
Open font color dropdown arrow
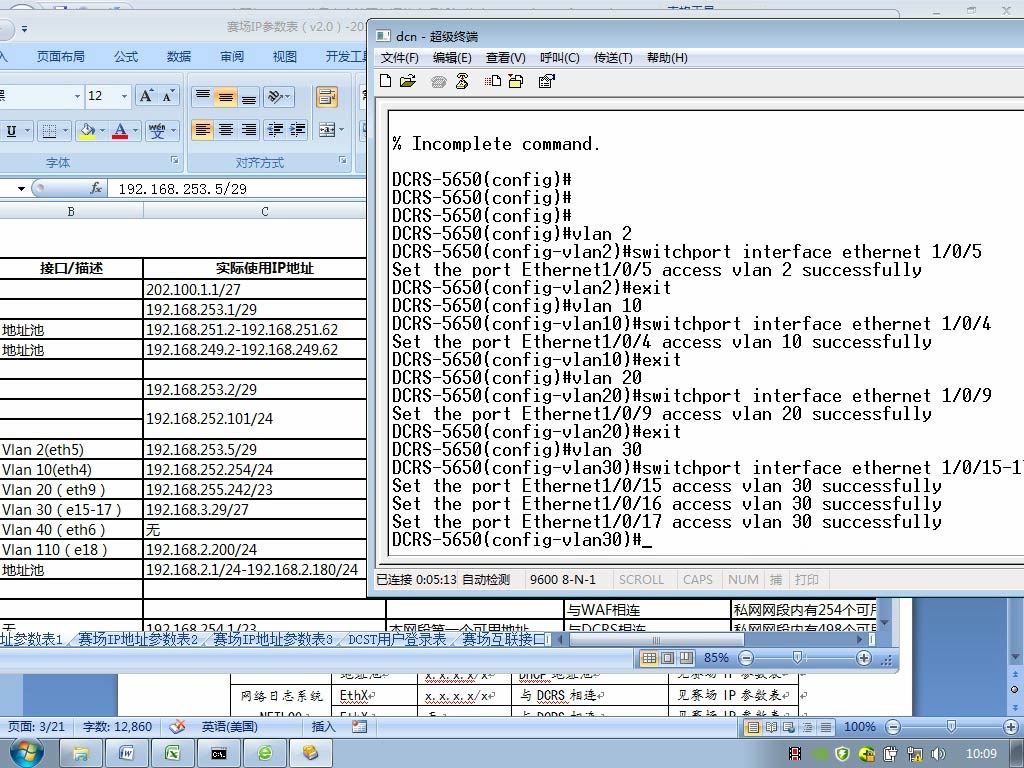coord(135,131)
